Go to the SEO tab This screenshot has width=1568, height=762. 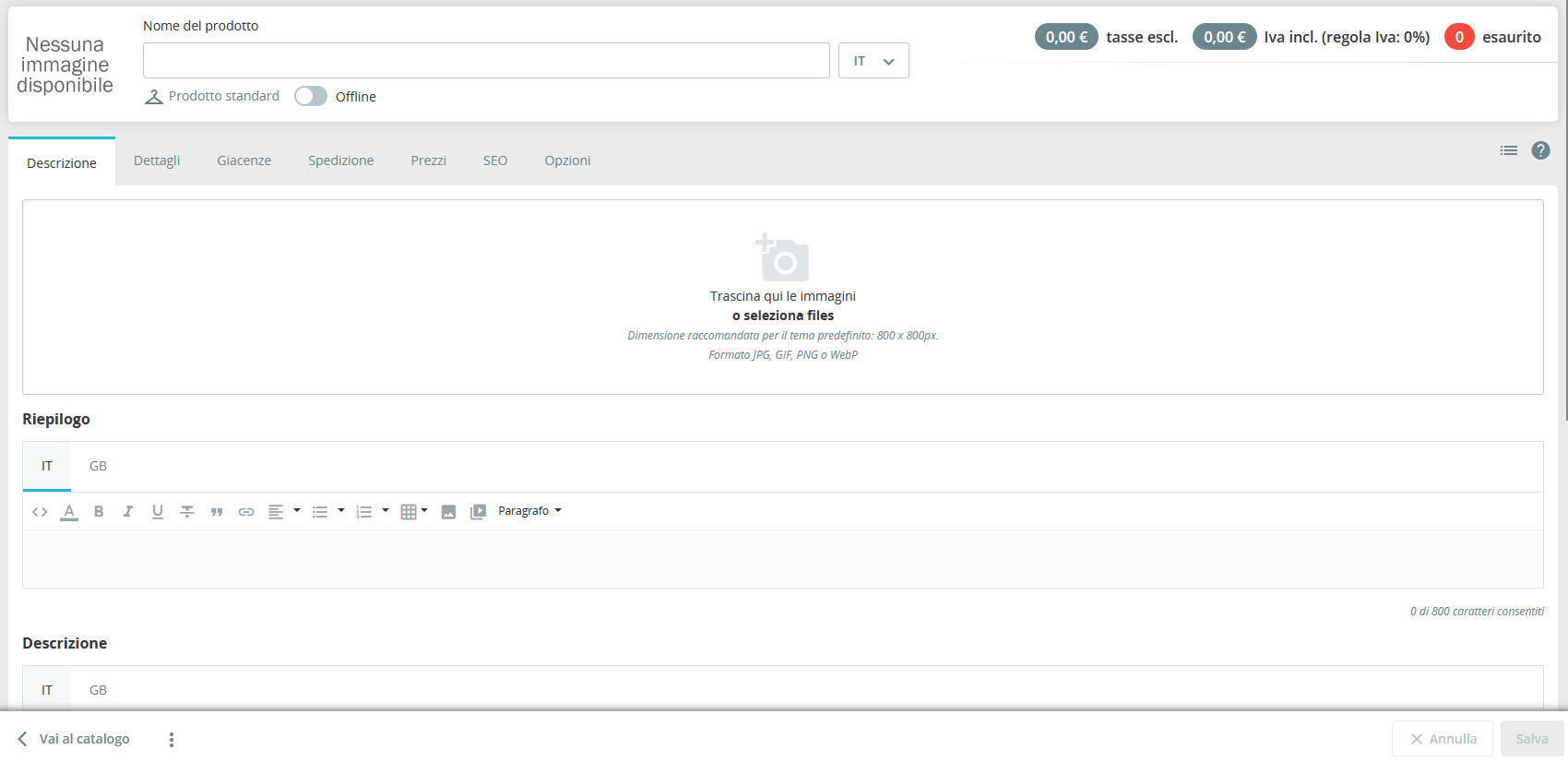click(495, 161)
